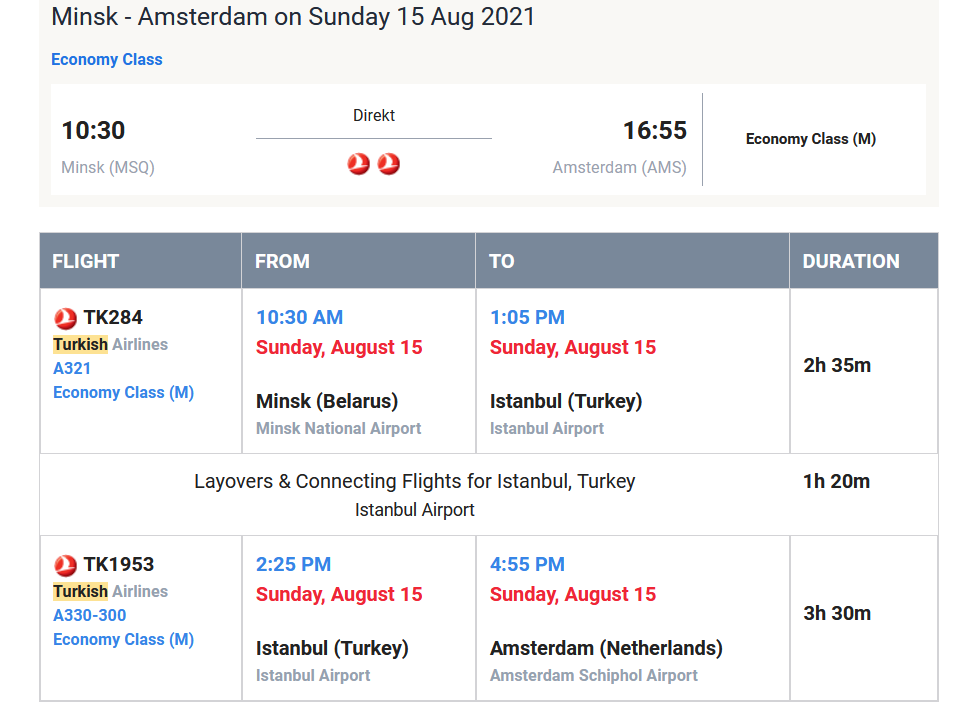Click Amsterdam Schiphol Airport text
This screenshot has width=977, height=715.
pos(594,676)
